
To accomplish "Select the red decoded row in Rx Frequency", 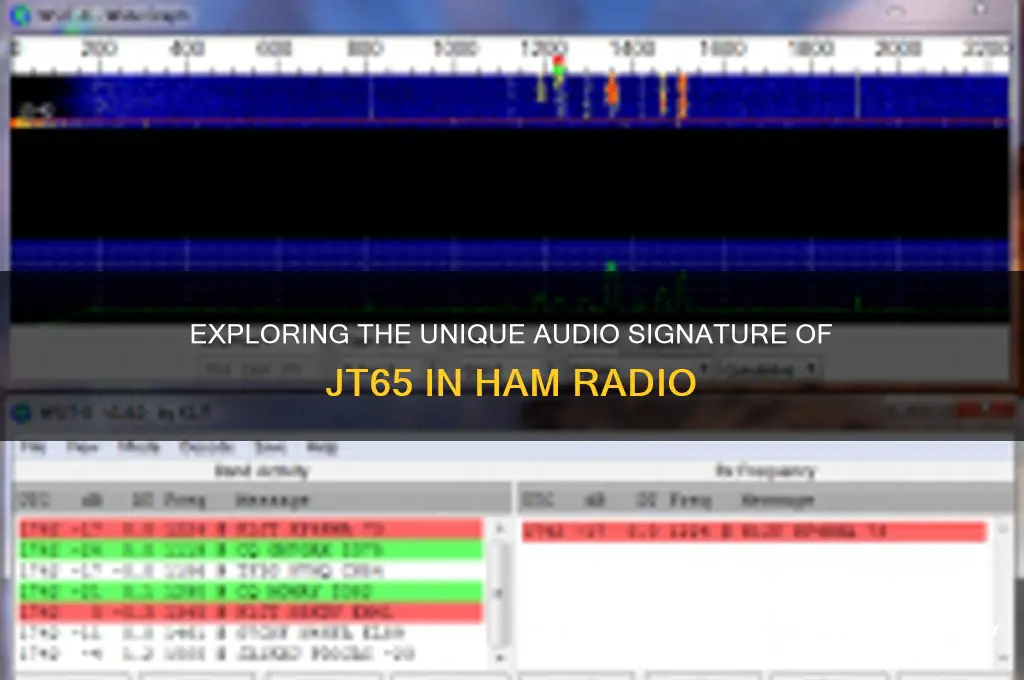I will (x=754, y=532).
